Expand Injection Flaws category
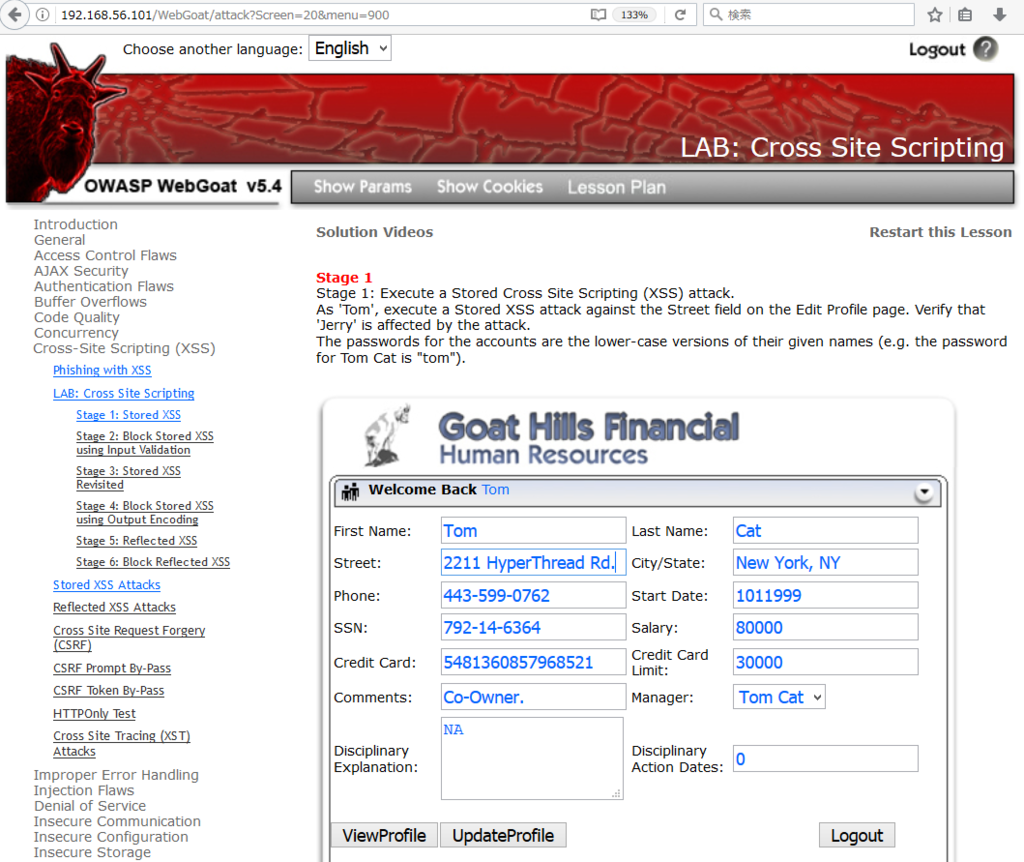Screen dimensions: 1024x862 click(84, 790)
